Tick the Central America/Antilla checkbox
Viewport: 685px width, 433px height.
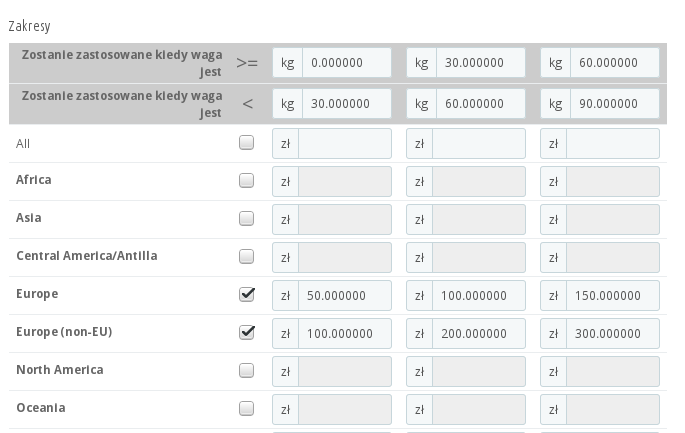click(246, 257)
